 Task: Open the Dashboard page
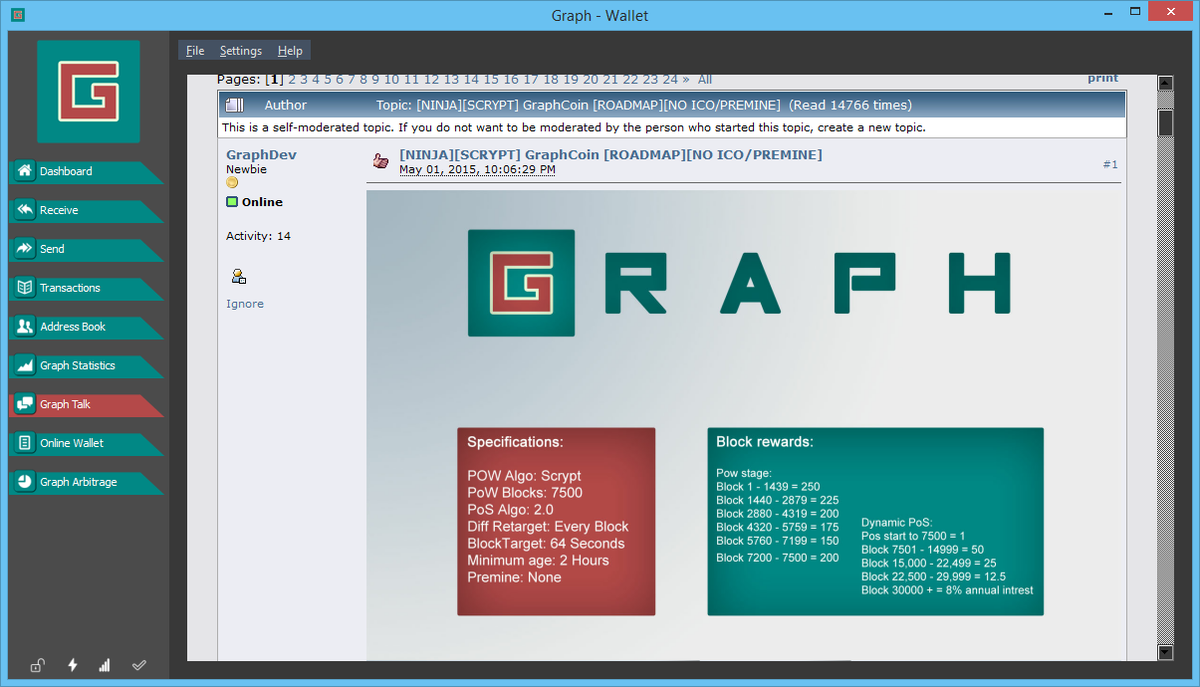[x=85, y=172]
